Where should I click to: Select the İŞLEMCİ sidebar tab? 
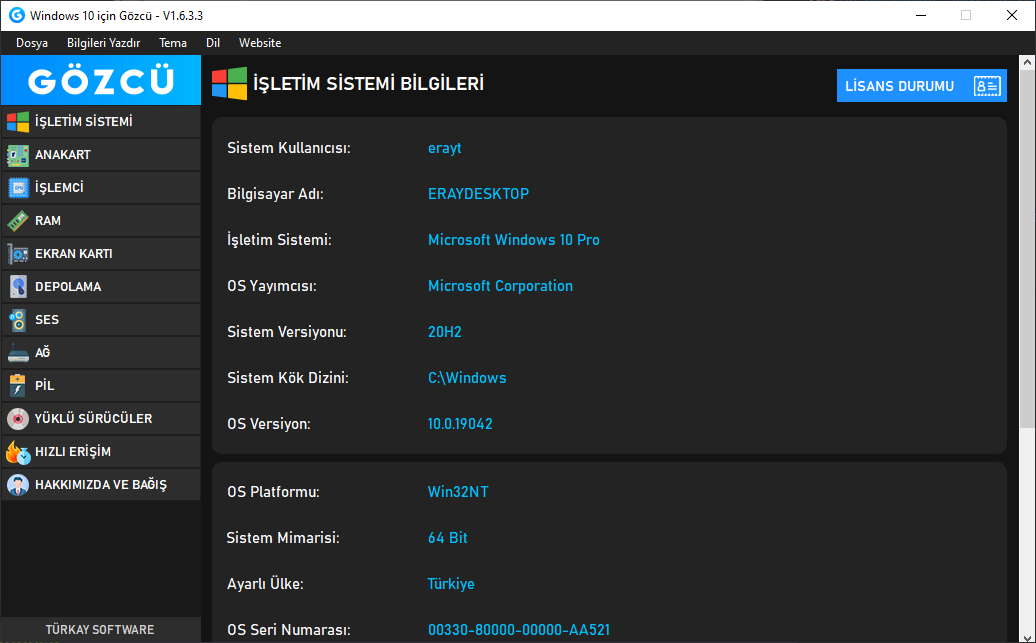(101, 188)
